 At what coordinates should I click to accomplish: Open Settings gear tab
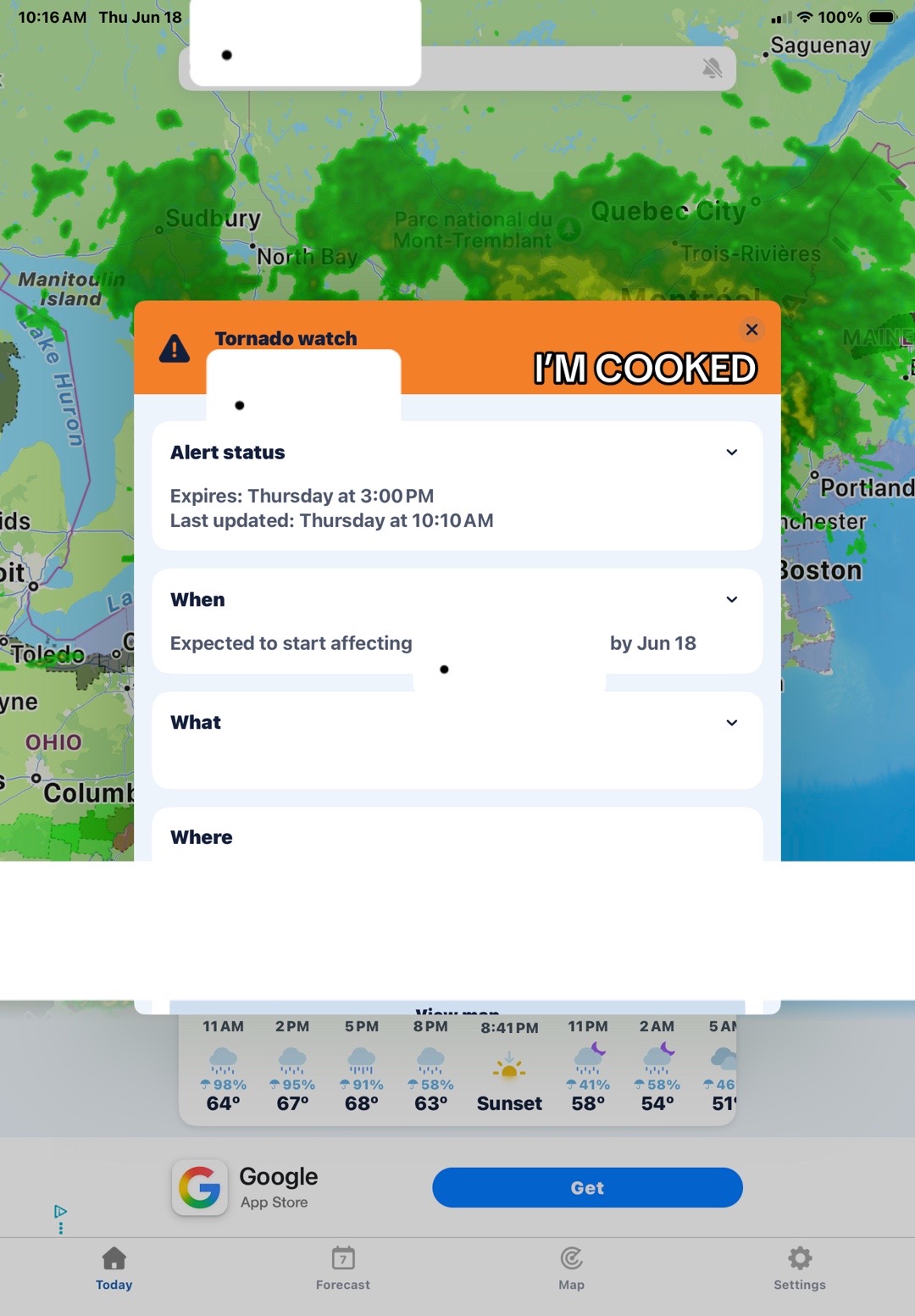pos(800,1269)
